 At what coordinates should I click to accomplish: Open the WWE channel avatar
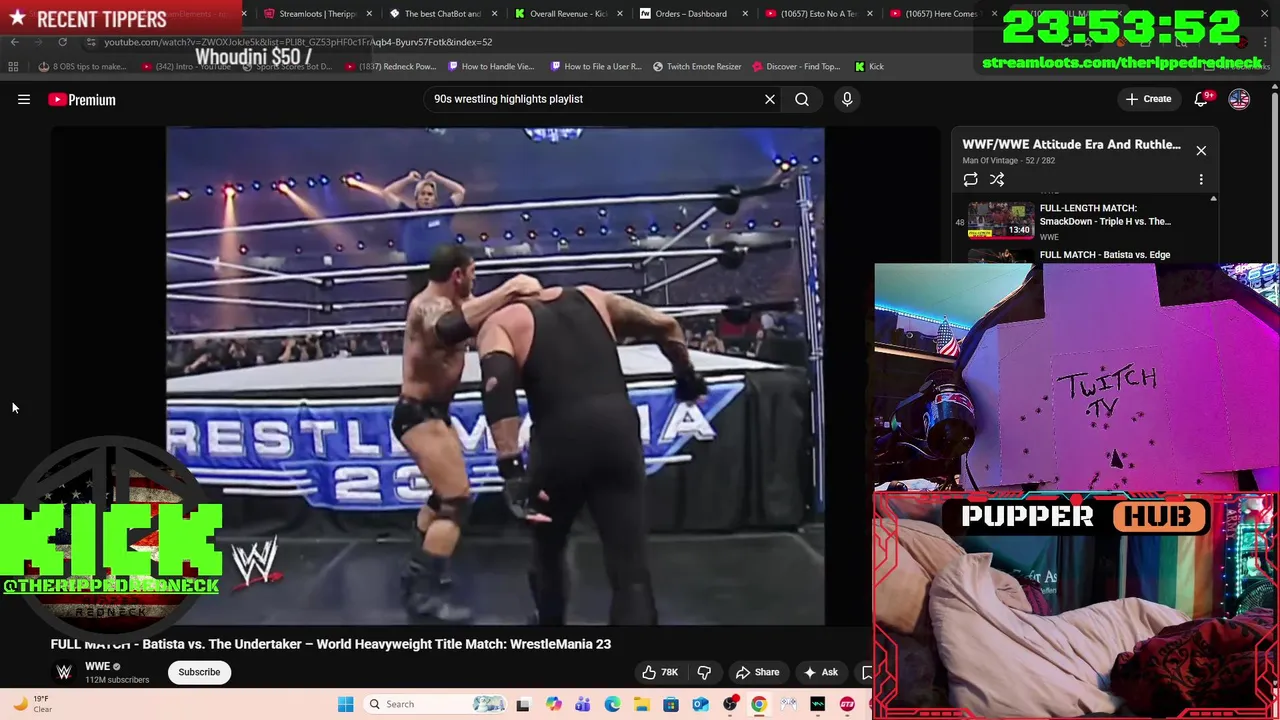(64, 672)
